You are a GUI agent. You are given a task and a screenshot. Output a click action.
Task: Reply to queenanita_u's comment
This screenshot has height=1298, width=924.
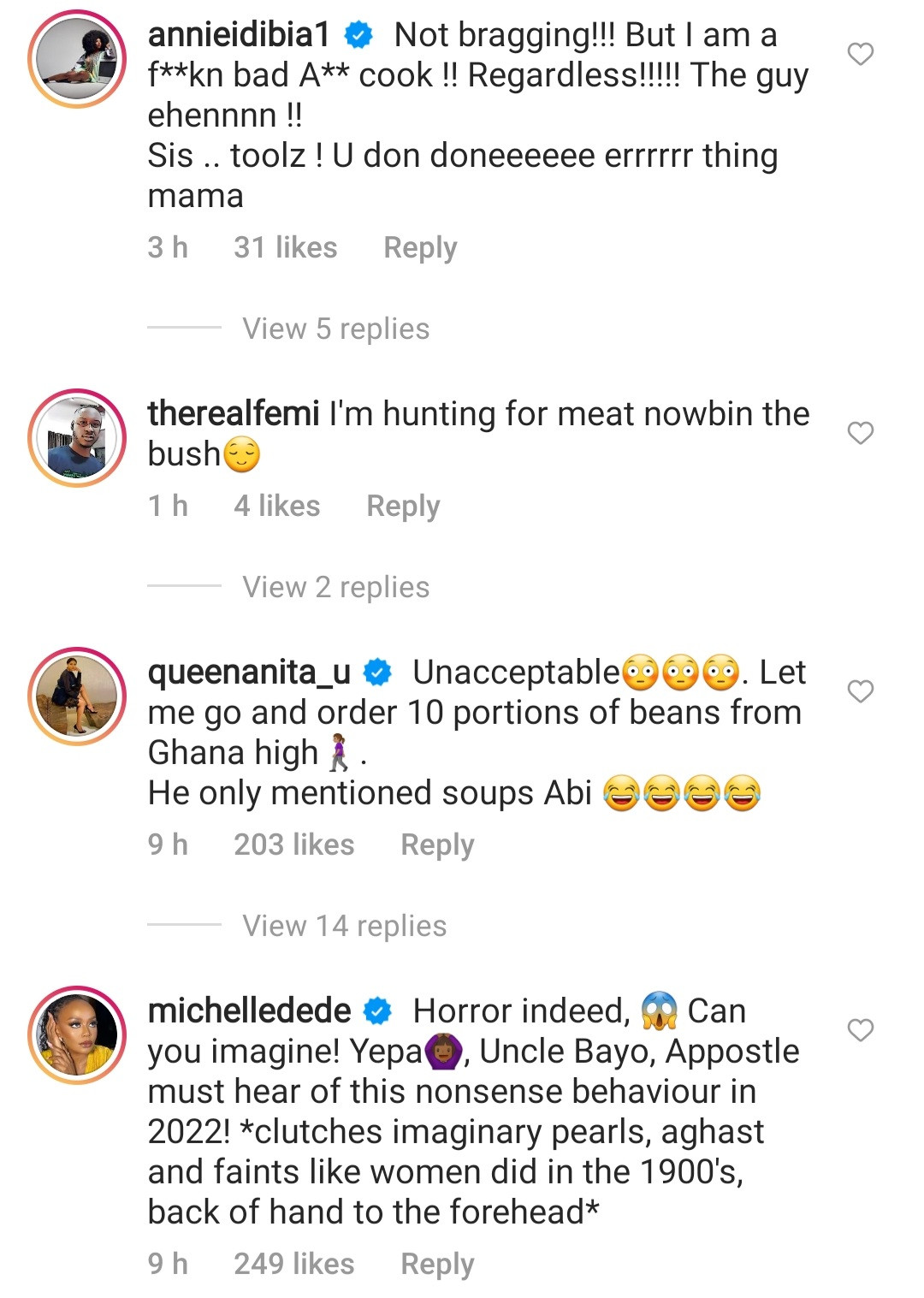437,845
